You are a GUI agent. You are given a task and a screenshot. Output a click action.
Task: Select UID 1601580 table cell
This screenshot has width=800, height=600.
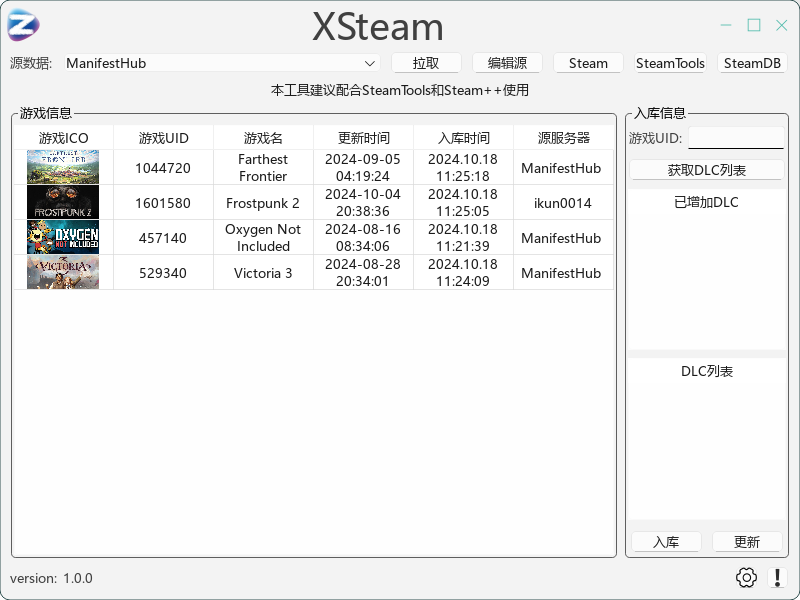163,203
